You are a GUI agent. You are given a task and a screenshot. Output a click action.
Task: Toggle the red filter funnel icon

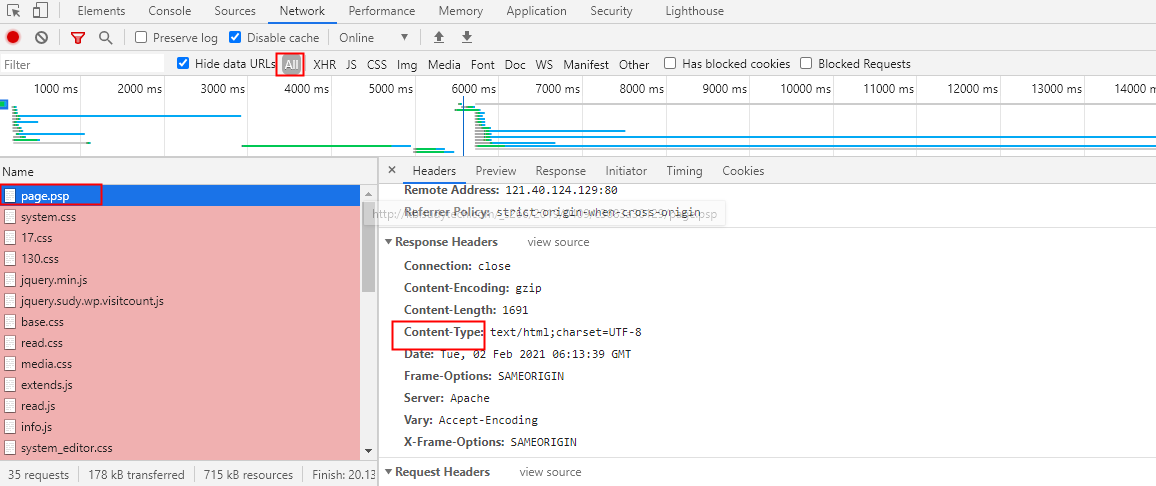click(78, 38)
